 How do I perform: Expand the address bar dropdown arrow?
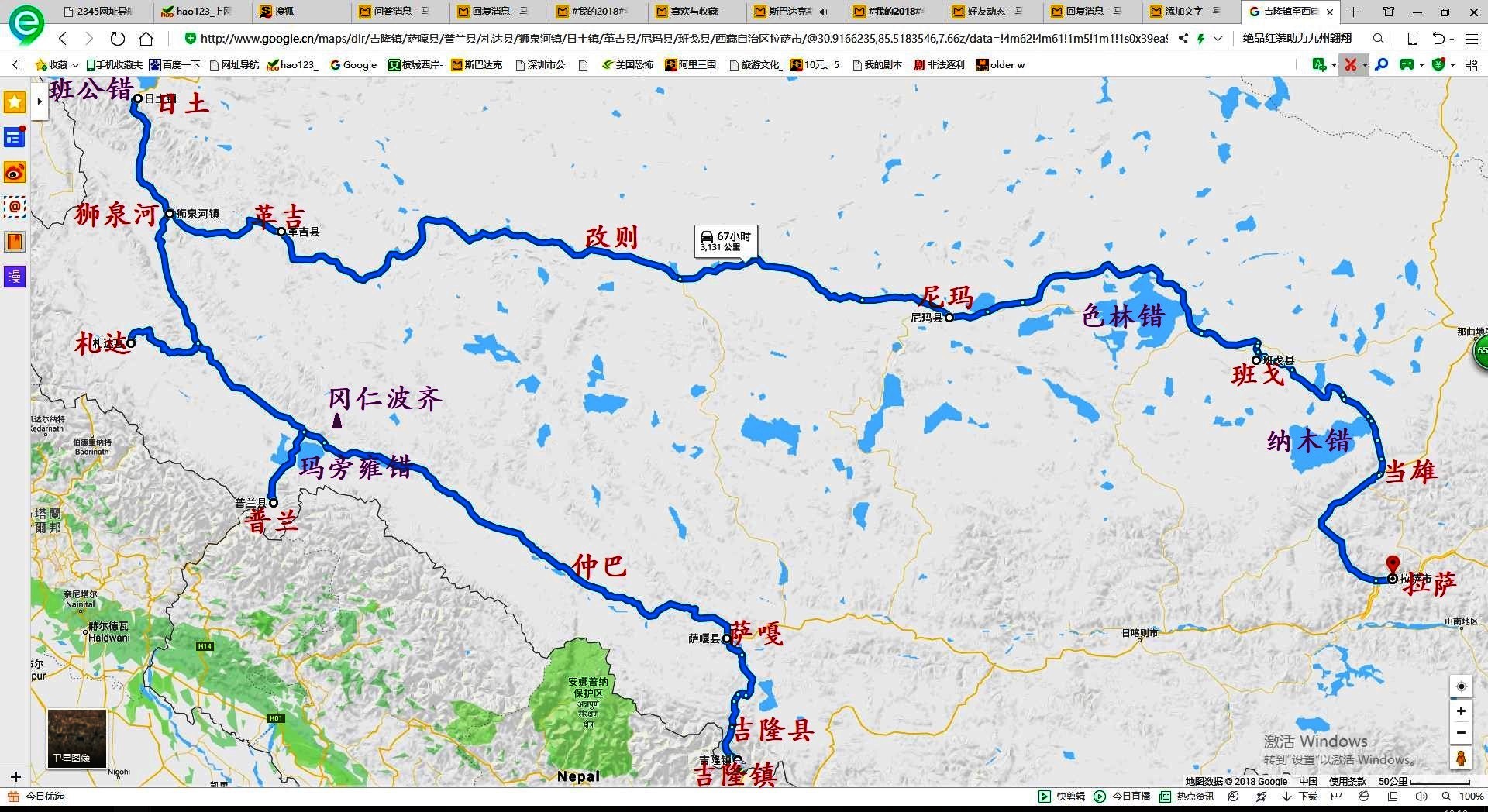1218,39
